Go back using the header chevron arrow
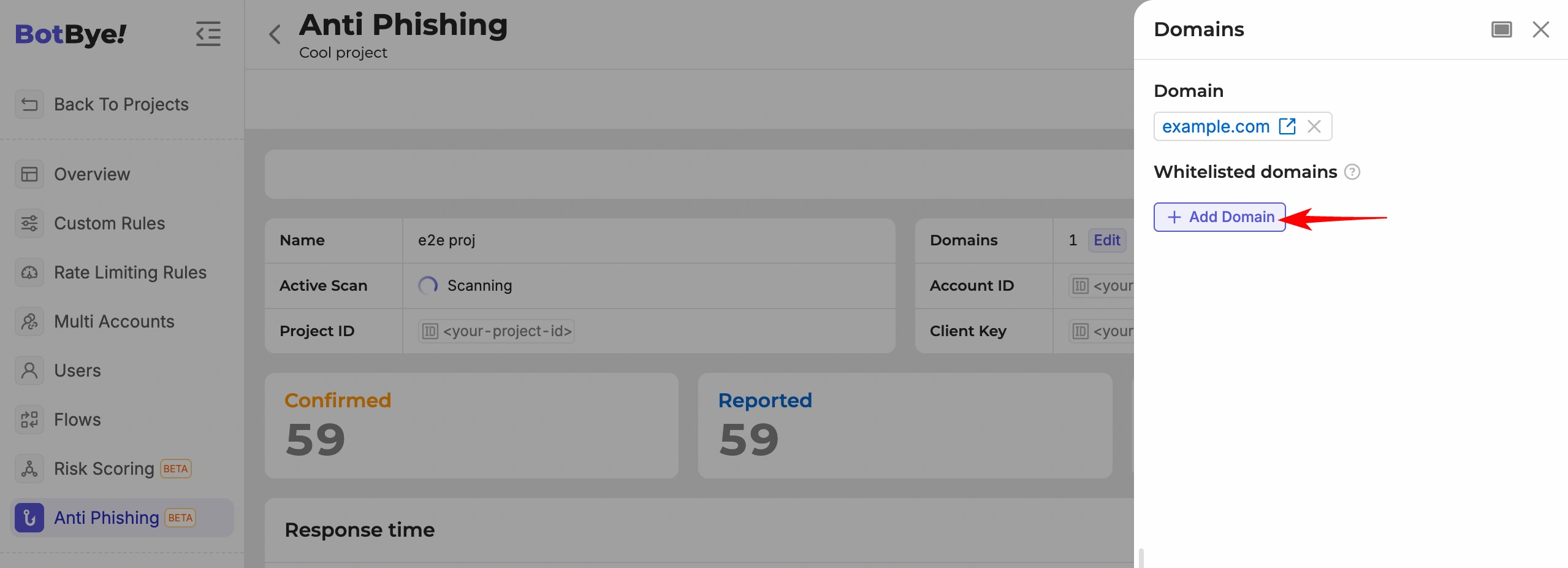The width and height of the screenshot is (1568, 568). tap(275, 34)
